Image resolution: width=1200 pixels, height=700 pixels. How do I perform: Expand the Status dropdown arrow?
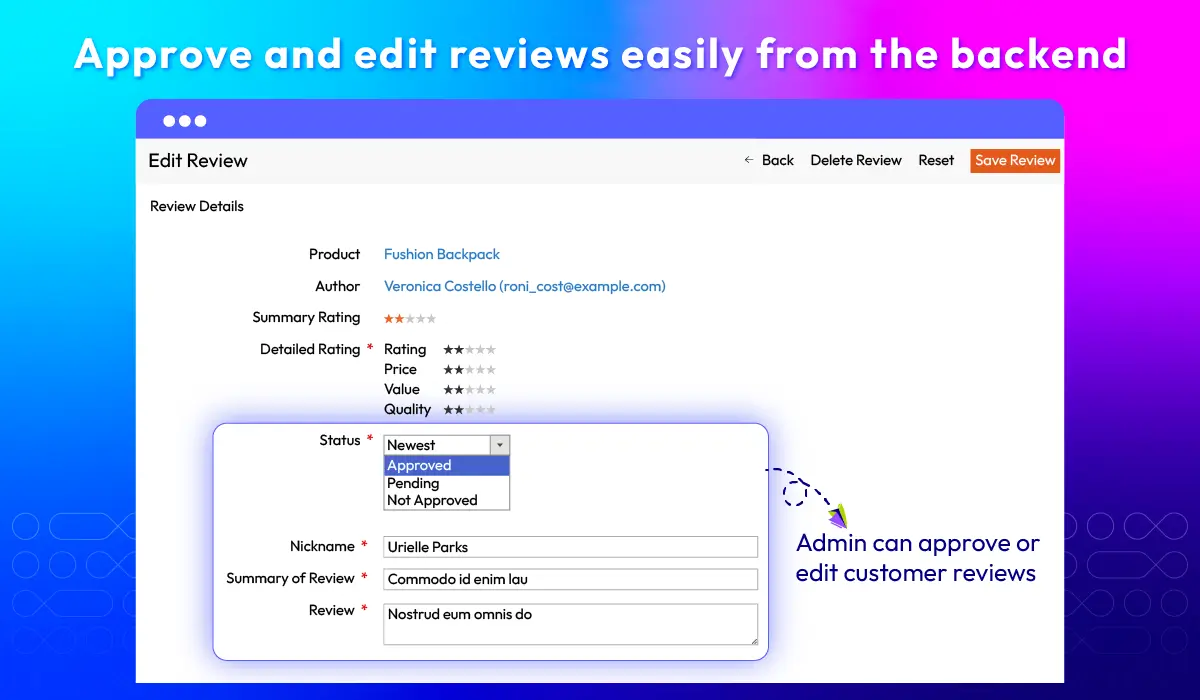point(500,445)
